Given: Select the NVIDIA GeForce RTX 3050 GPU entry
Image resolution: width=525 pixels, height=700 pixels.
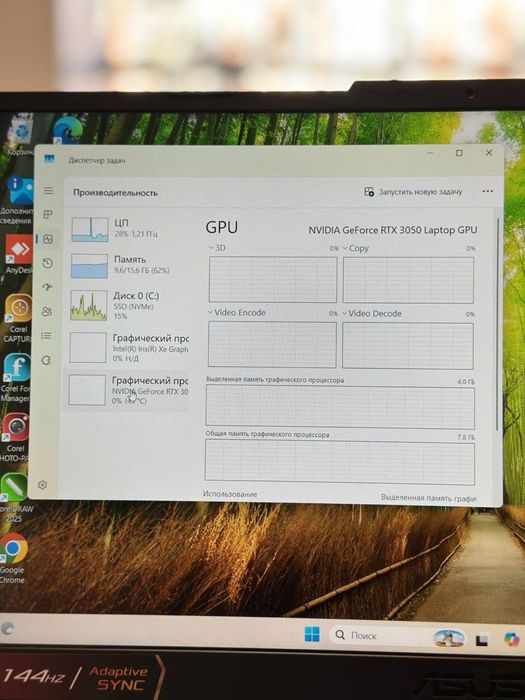Looking at the screenshot, I should [x=127, y=390].
